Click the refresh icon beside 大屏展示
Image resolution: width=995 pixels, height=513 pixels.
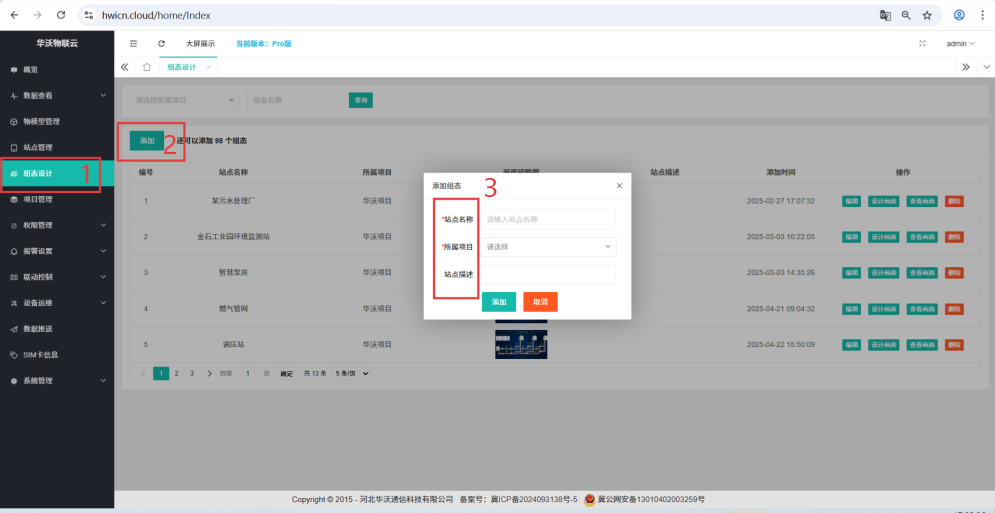[162, 44]
